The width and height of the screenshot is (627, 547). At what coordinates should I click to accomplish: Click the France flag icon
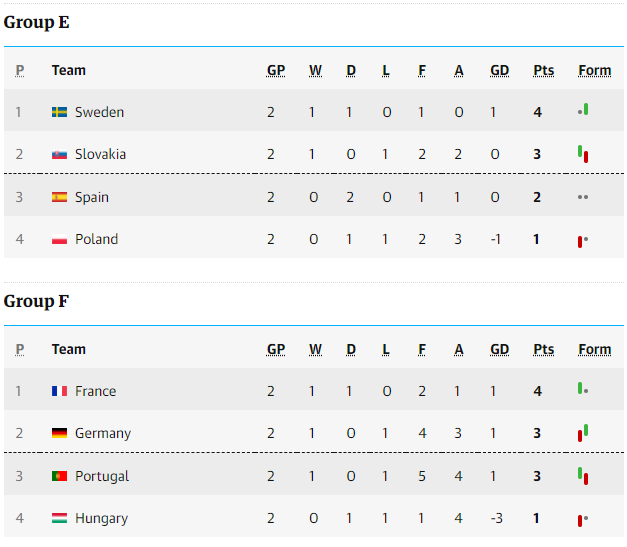pyautogui.click(x=59, y=391)
